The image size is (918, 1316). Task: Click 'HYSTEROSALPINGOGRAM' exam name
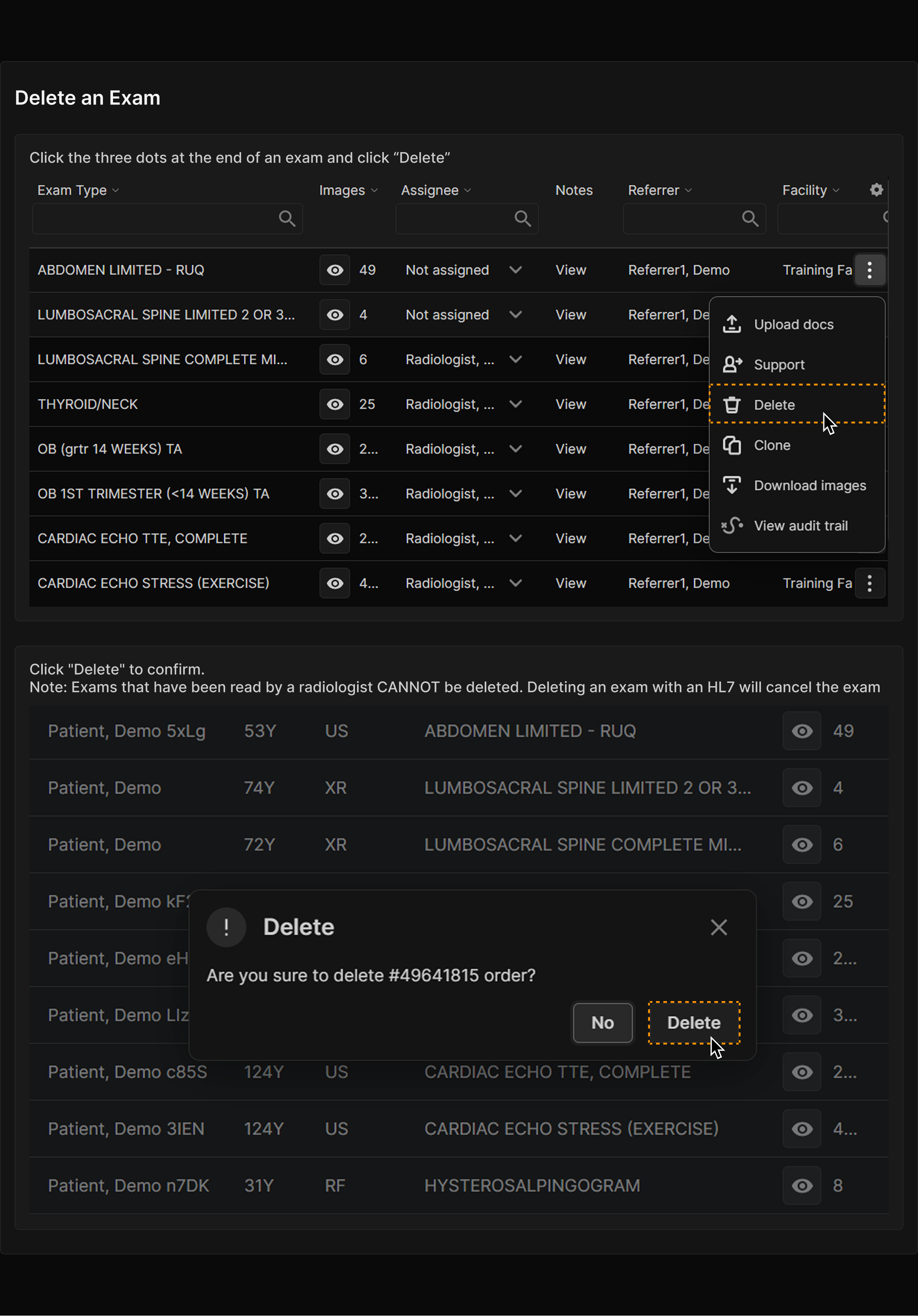[532, 1185]
